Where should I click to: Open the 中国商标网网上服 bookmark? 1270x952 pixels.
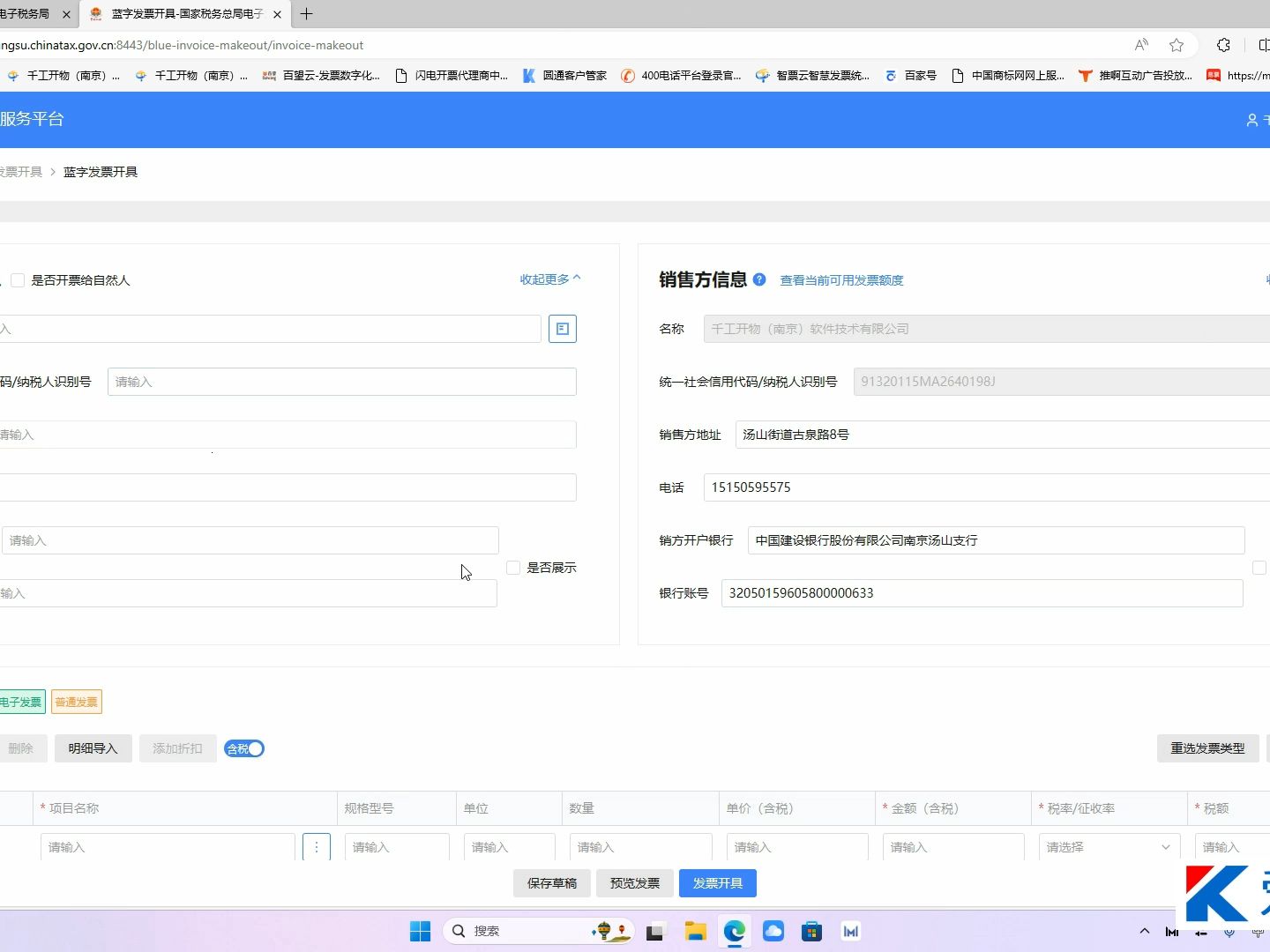pos(1008,76)
